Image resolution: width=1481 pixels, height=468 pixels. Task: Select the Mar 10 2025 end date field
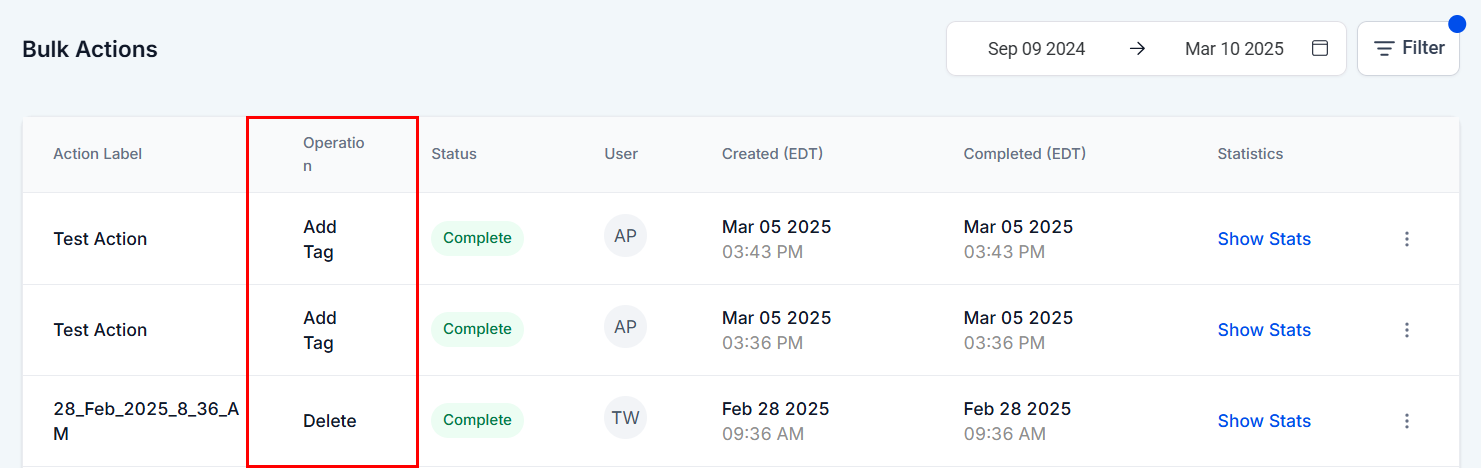coord(1234,48)
